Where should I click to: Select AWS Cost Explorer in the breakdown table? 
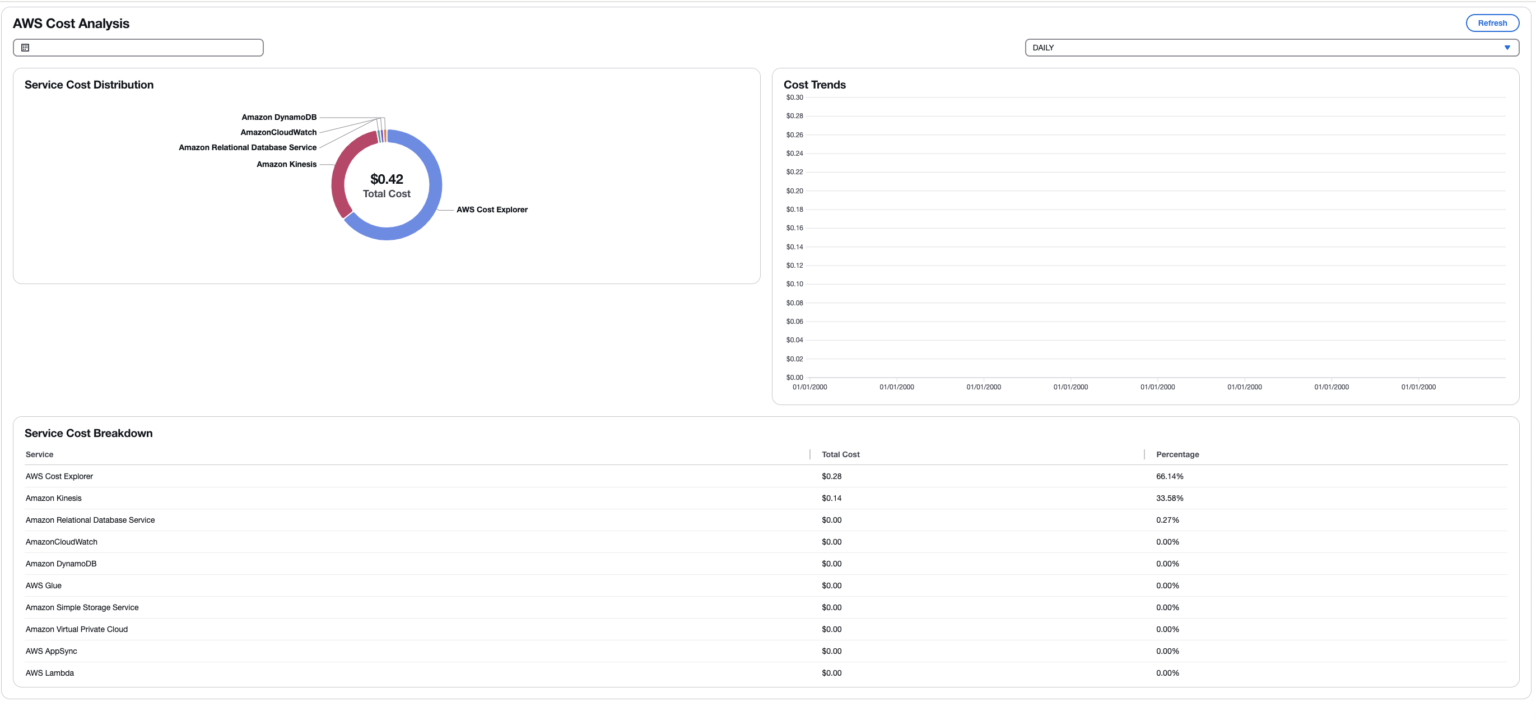pyautogui.click(x=59, y=476)
